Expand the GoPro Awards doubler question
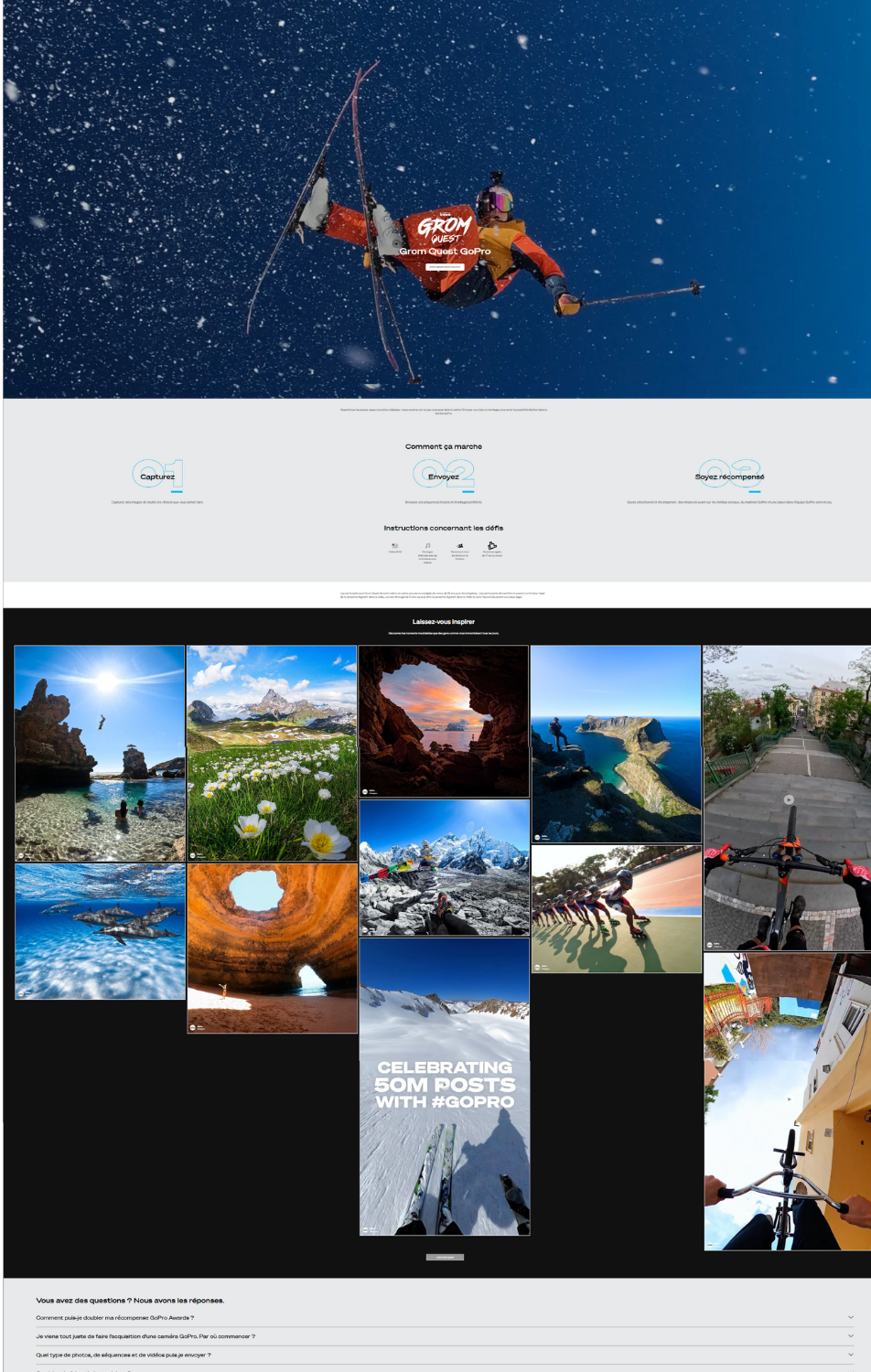Screen dimensions: 871x1372 click(445, 1318)
